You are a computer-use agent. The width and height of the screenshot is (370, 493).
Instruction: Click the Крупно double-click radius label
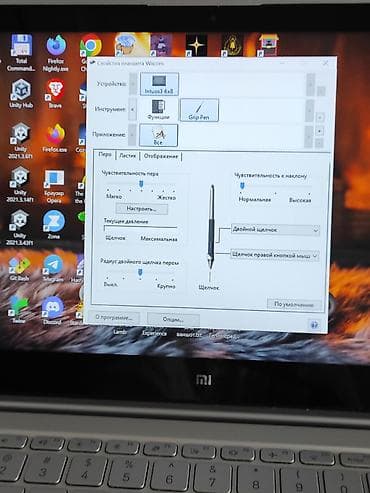point(166,286)
